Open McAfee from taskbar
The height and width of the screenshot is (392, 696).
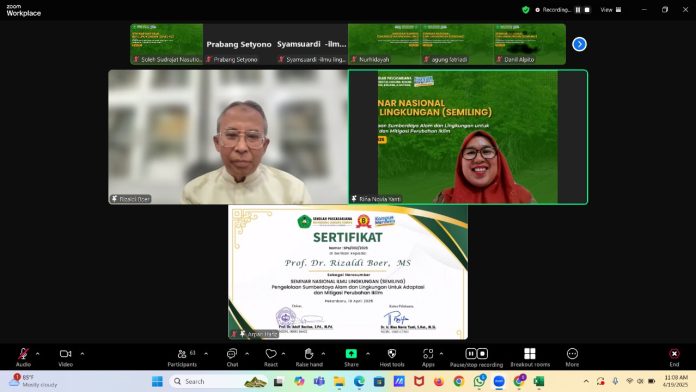click(419, 381)
